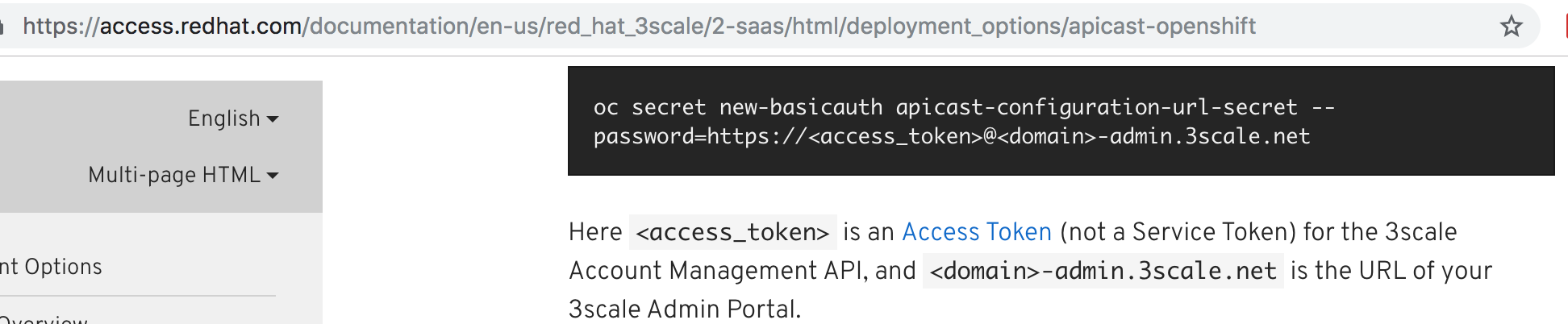This screenshot has width=1568, height=324.
Task: Follow the Access Token hyperlink
Action: tap(976, 232)
